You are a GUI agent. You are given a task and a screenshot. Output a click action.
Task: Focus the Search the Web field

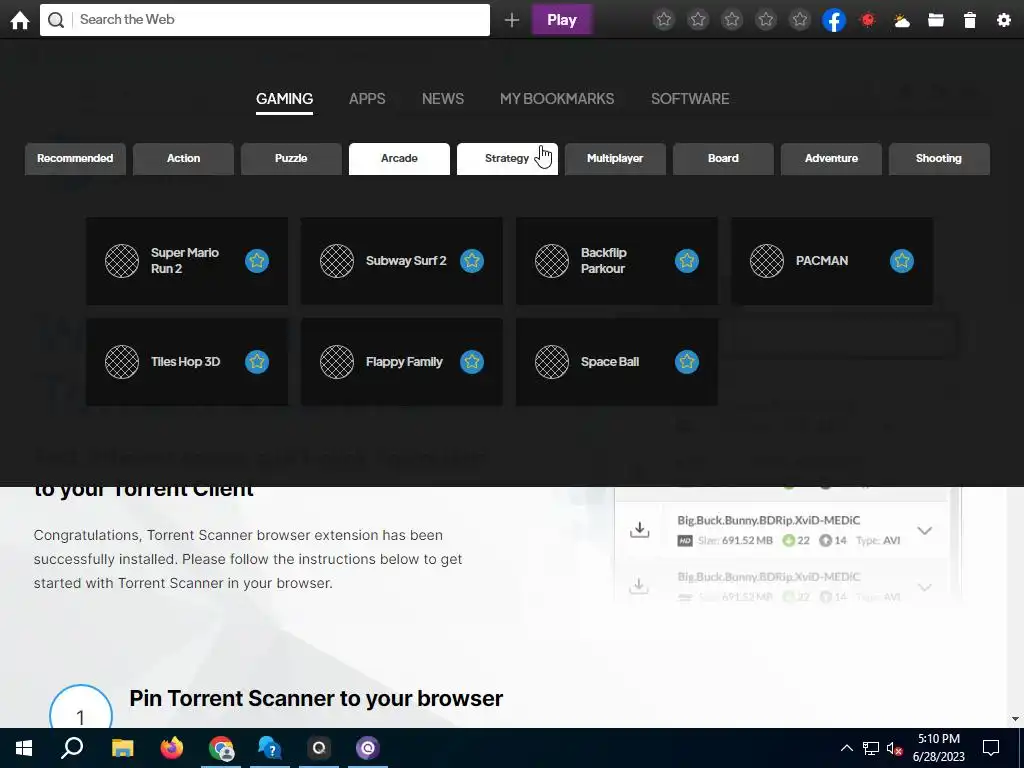tap(264, 20)
